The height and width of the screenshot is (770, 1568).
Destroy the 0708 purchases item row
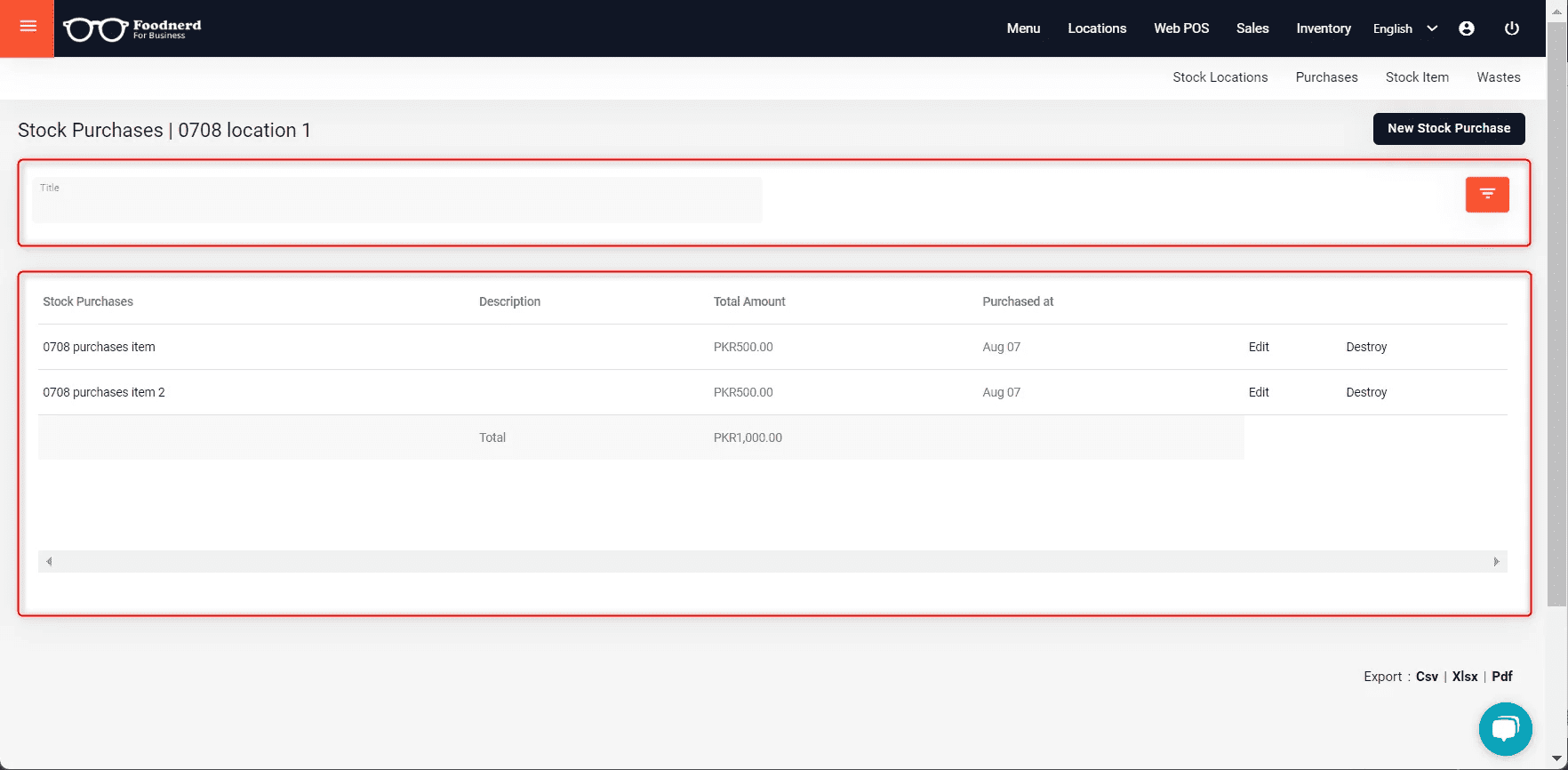[x=1366, y=347]
